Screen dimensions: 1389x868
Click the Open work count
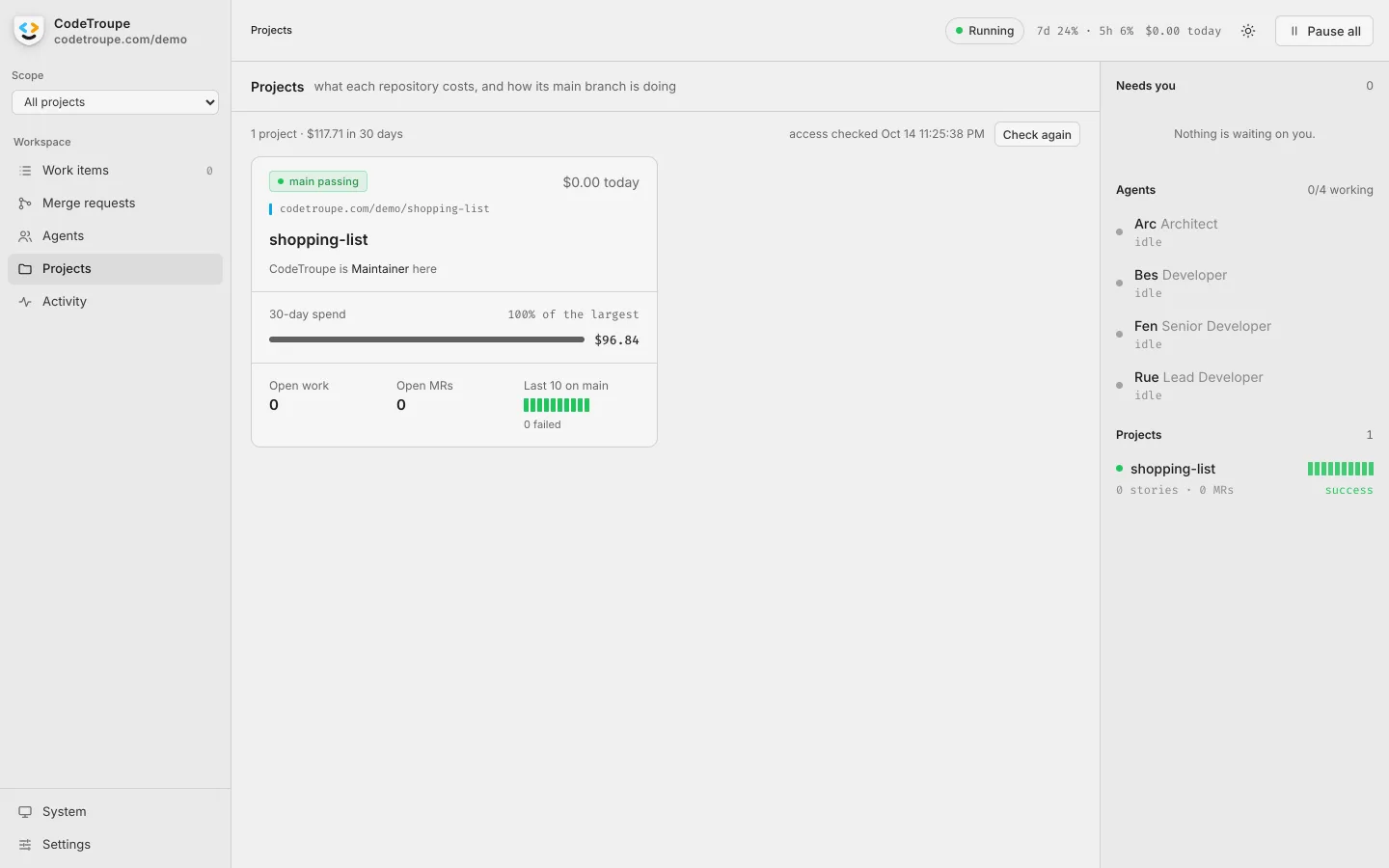(x=274, y=405)
